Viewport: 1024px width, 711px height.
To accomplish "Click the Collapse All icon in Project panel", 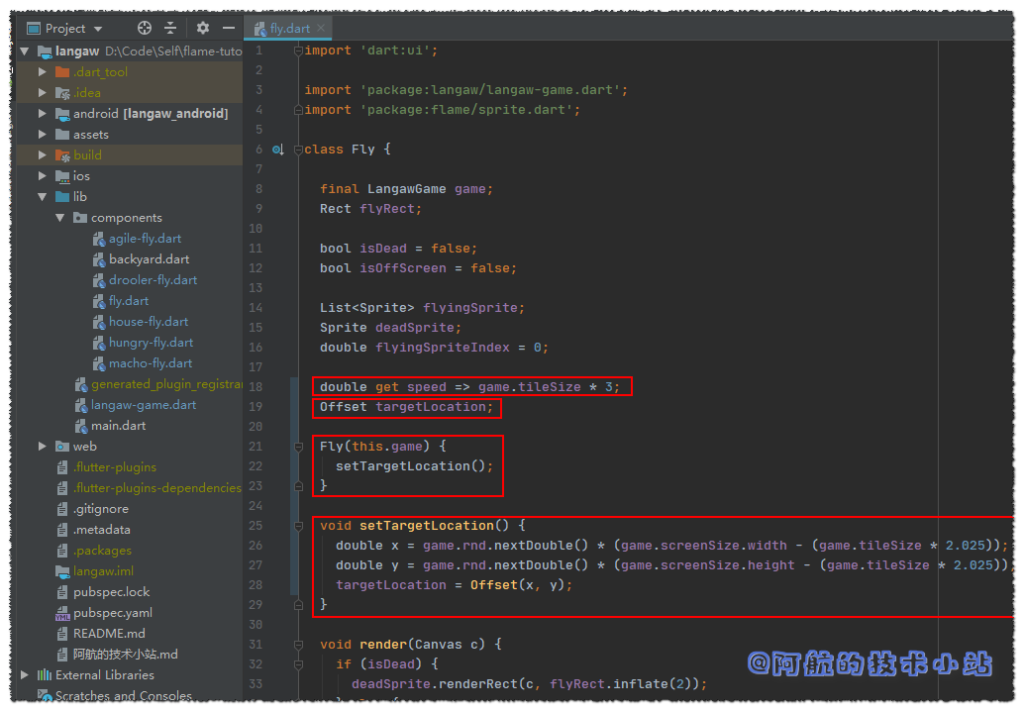I will [x=170, y=28].
